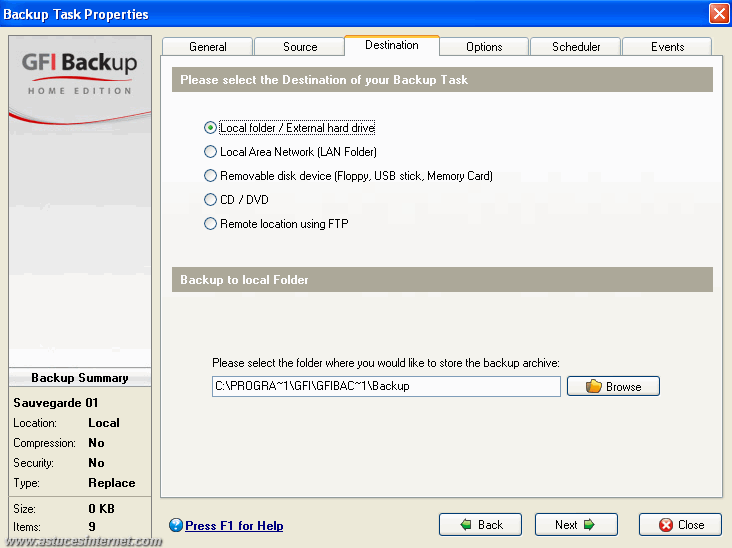Click the Type value Replace
This screenshot has width=732, height=548.
tap(112, 483)
